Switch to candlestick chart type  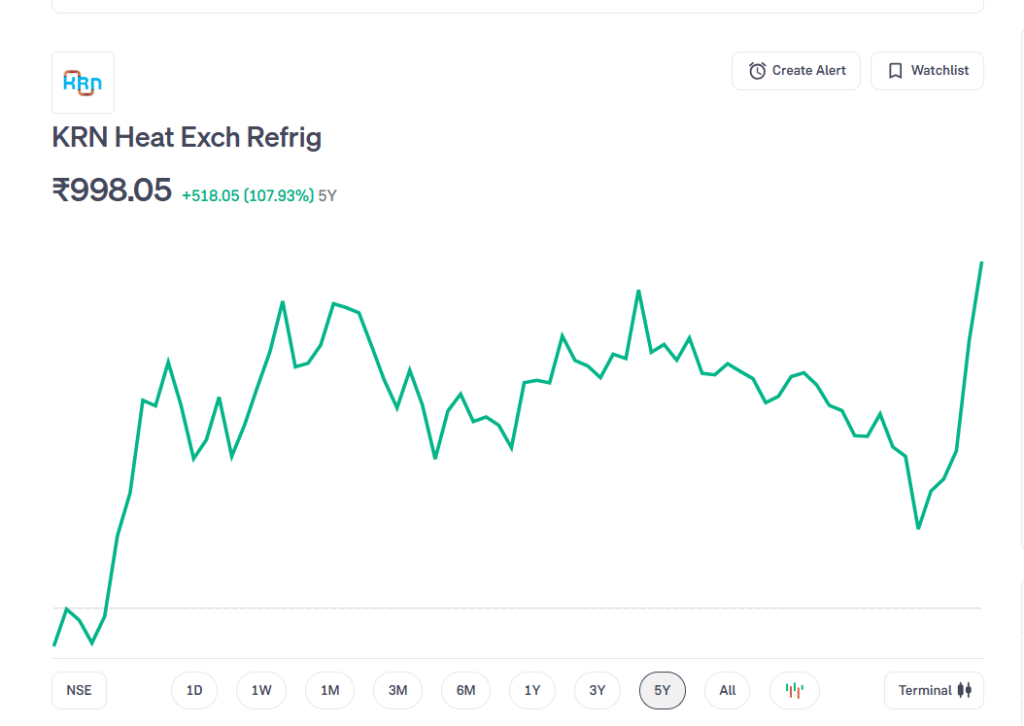click(794, 690)
